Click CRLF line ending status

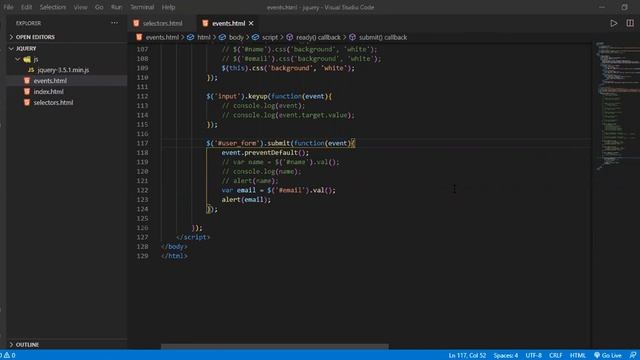pyautogui.click(x=556, y=355)
